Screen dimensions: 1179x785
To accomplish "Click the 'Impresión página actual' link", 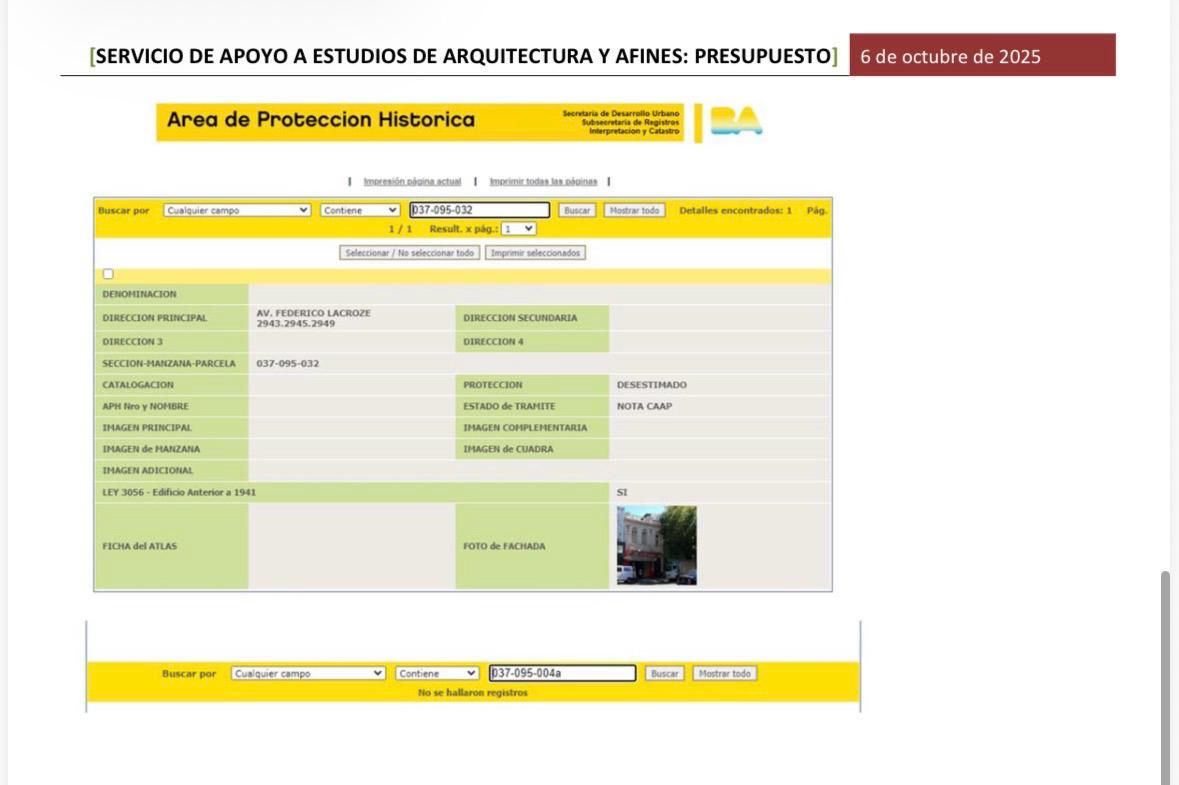I will [x=412, y=182].
